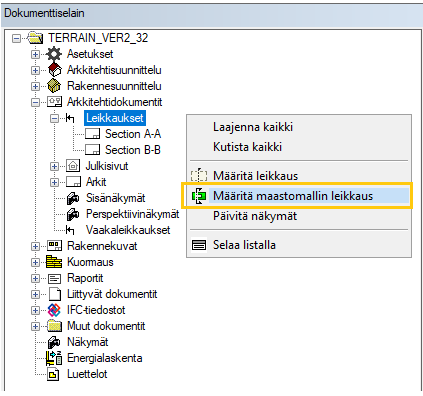Expand the Raportit node
This screenshot has height=396, width=423.
(35, 278)
